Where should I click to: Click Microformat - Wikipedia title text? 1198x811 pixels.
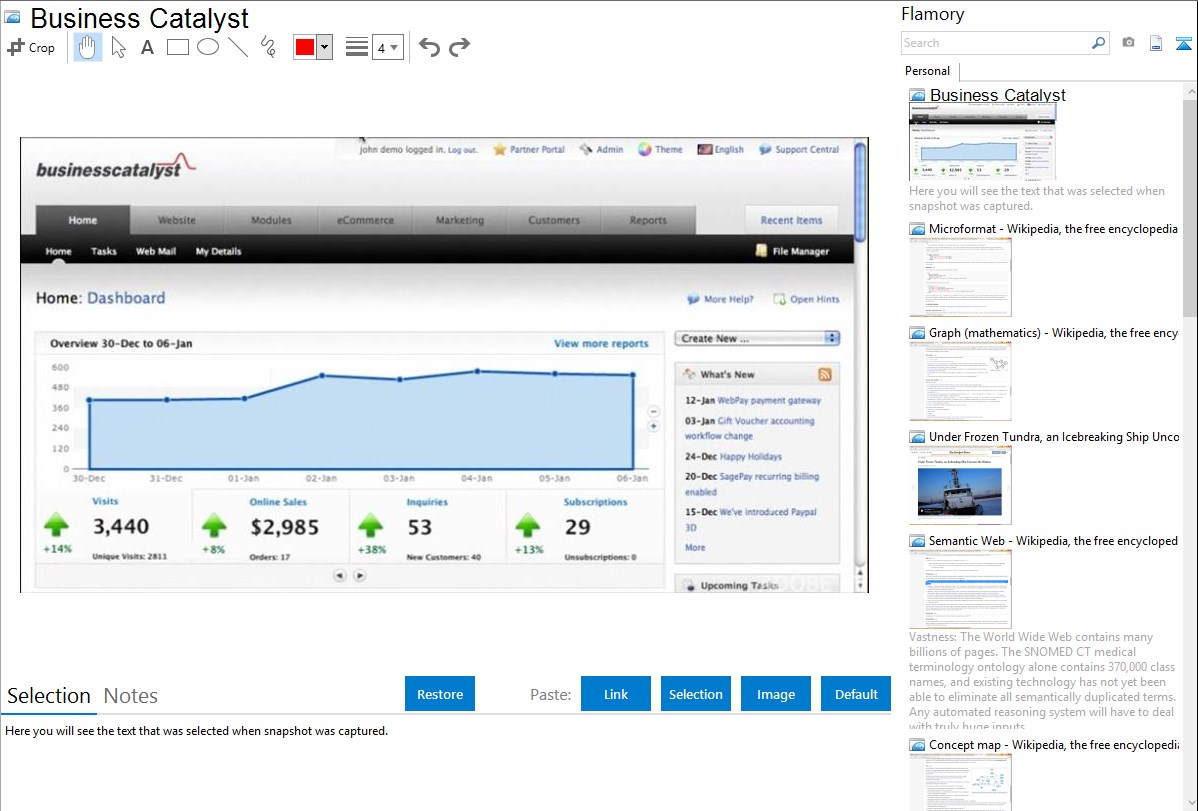(x=1053, y=229)
